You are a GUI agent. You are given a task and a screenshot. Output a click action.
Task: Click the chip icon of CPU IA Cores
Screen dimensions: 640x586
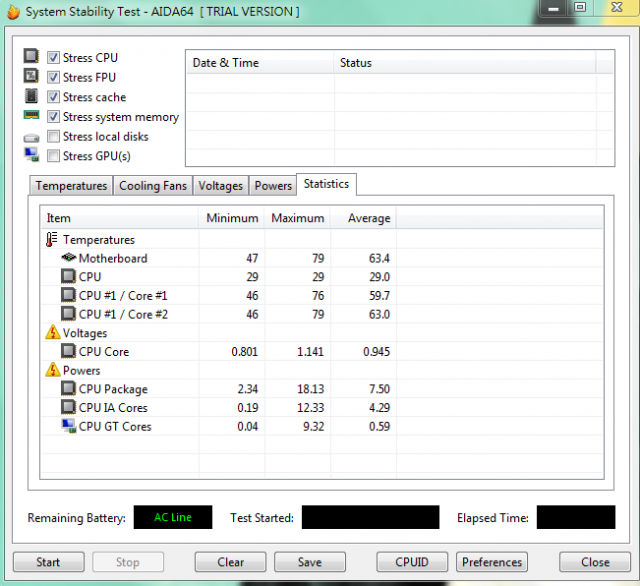(x=69, y=407)
